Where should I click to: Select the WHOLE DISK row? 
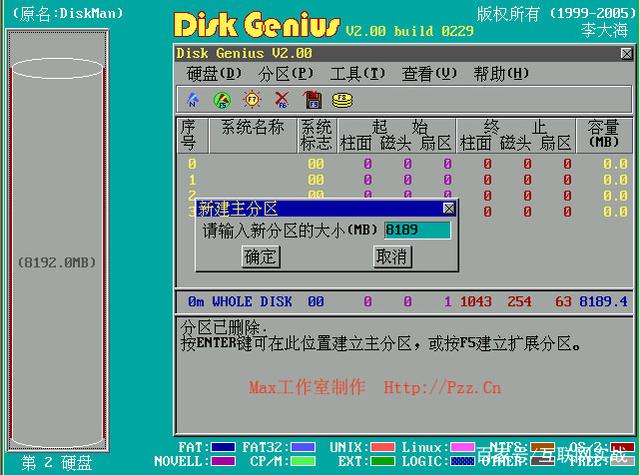click(404, 302)
